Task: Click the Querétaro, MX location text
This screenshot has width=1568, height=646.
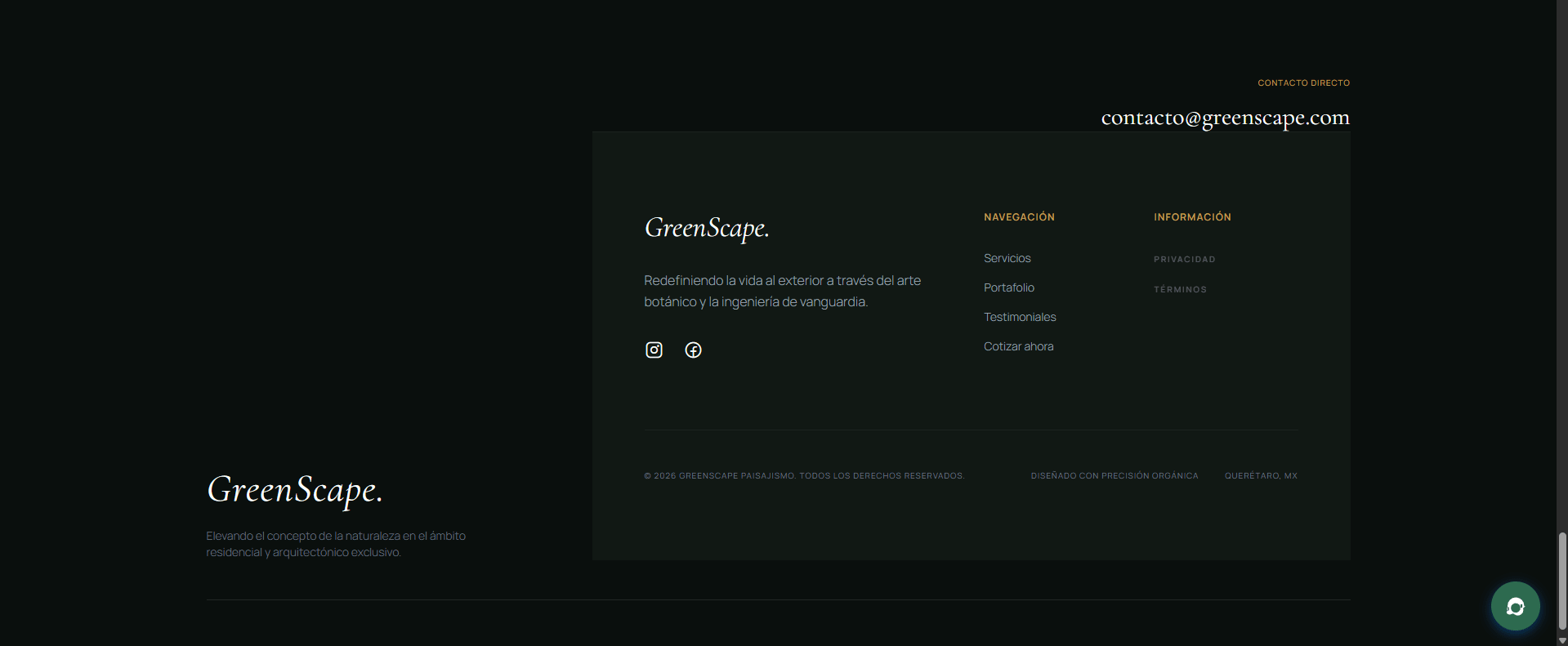Action: click(x=1261, y=475)
